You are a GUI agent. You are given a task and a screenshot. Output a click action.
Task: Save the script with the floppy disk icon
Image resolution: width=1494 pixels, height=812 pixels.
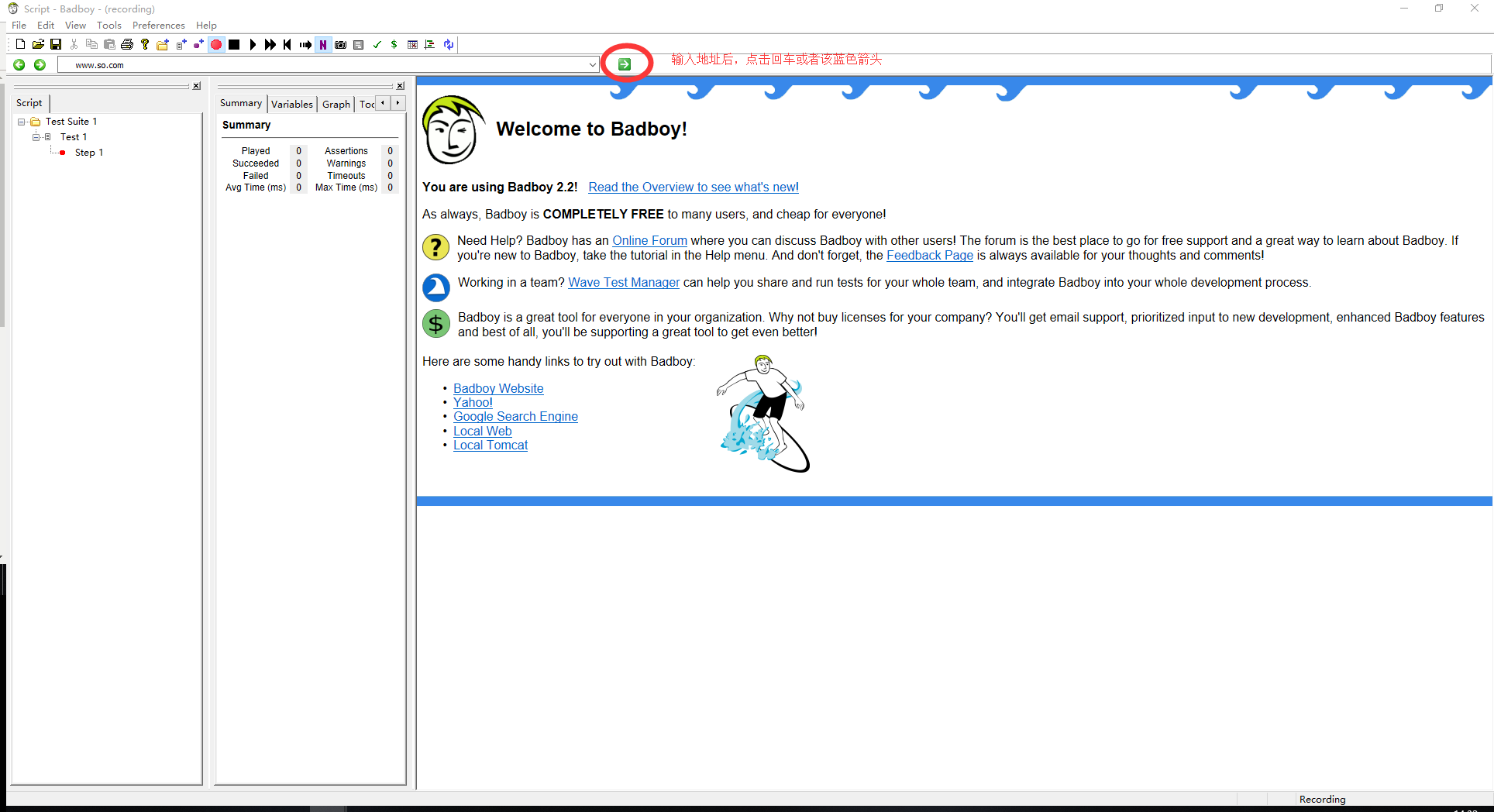click(56, 44)
